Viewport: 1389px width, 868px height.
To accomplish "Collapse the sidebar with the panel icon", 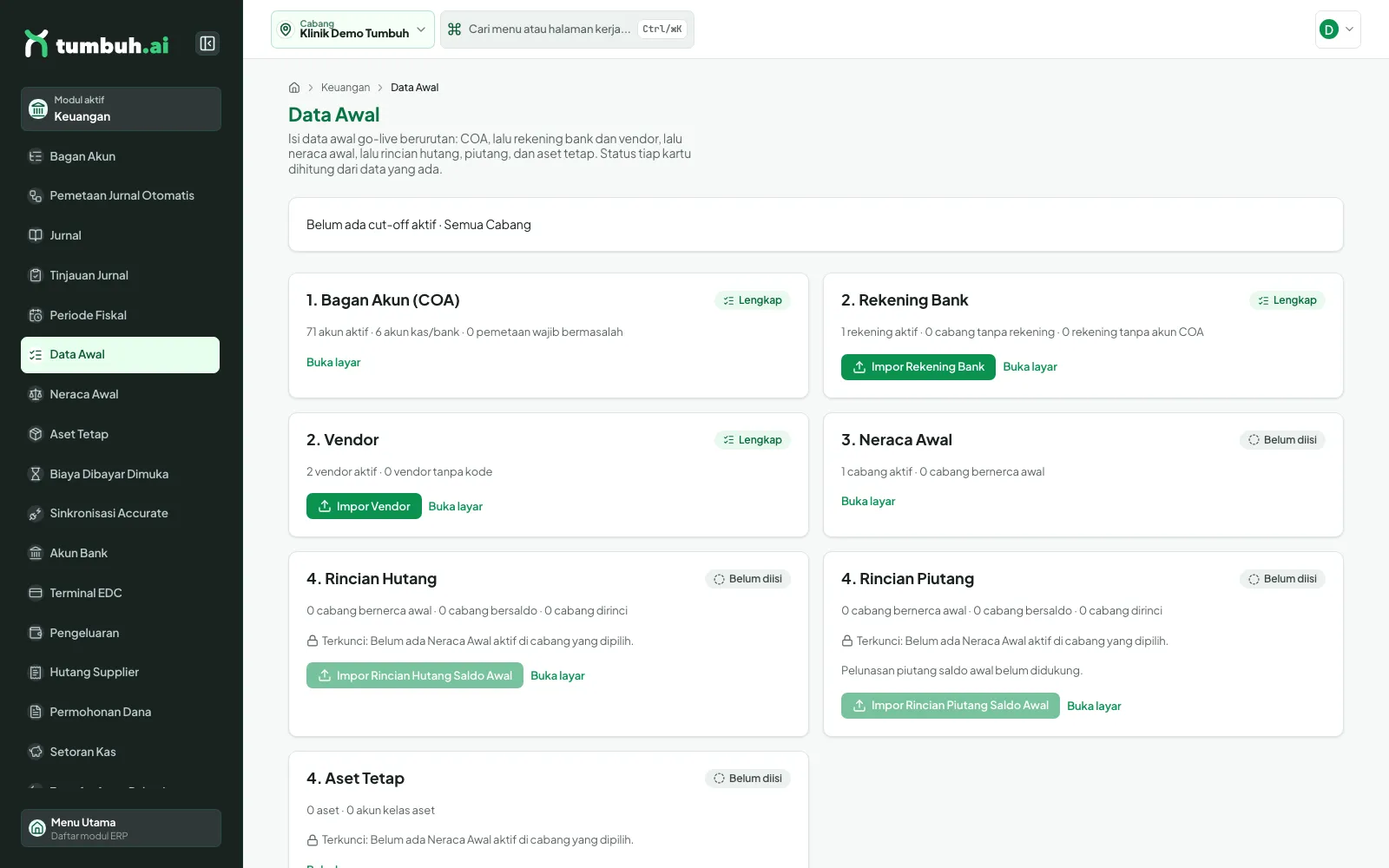I will [x=207, y=43].
